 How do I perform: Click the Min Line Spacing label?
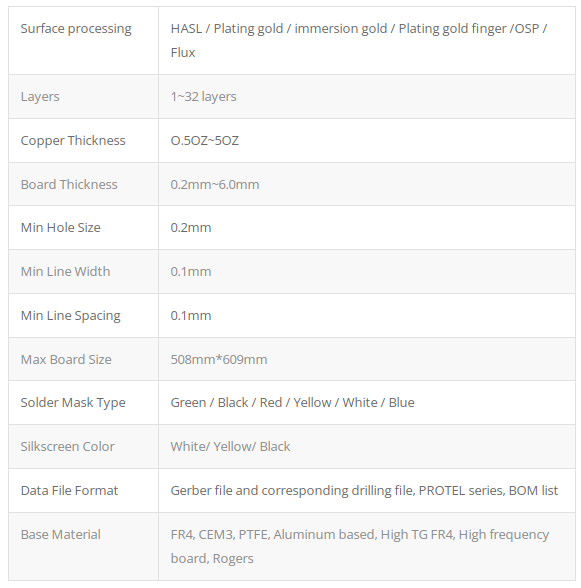point(71,316)
